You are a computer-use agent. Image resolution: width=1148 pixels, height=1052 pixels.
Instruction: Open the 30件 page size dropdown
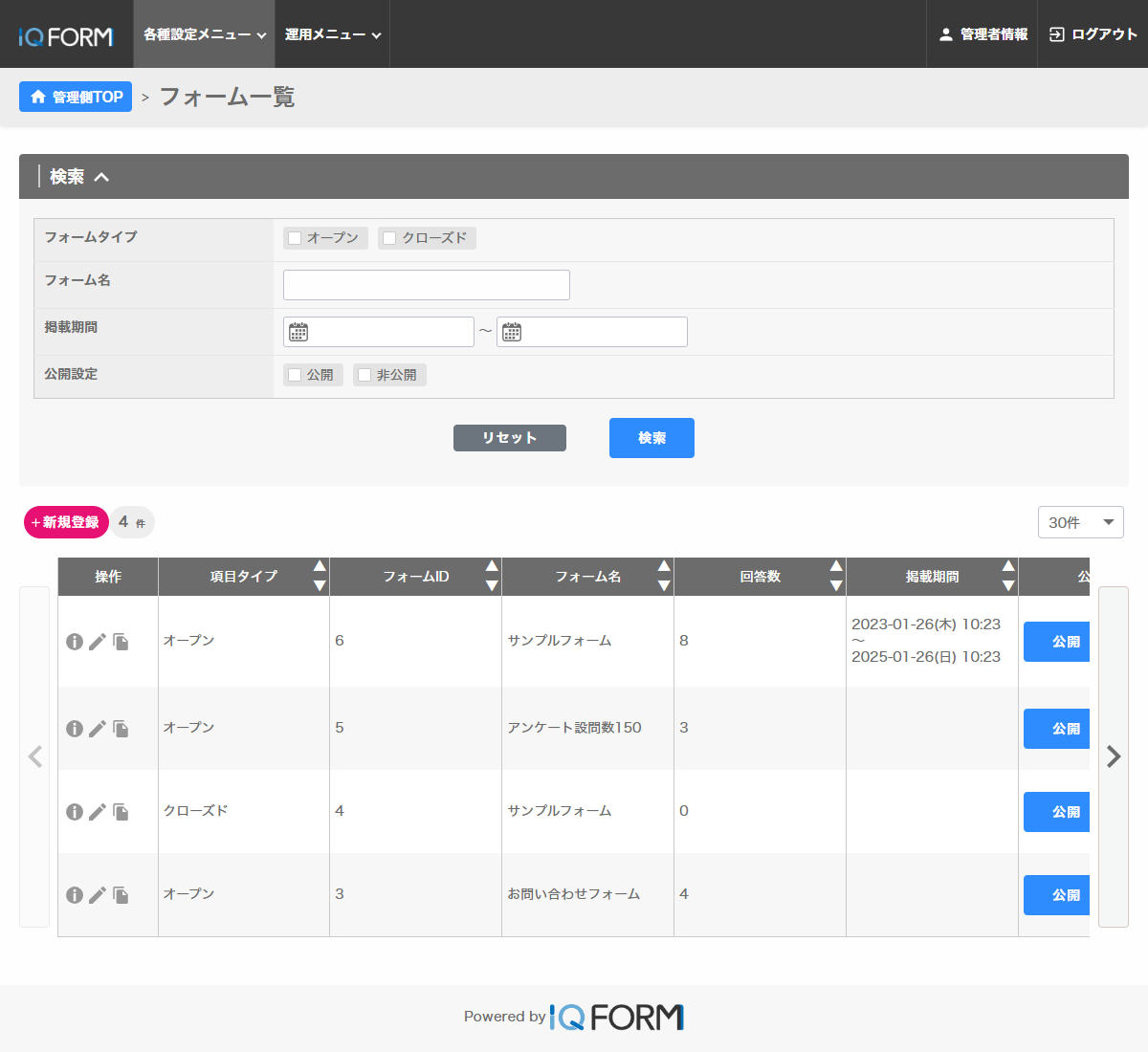(x=1080, y=522)
